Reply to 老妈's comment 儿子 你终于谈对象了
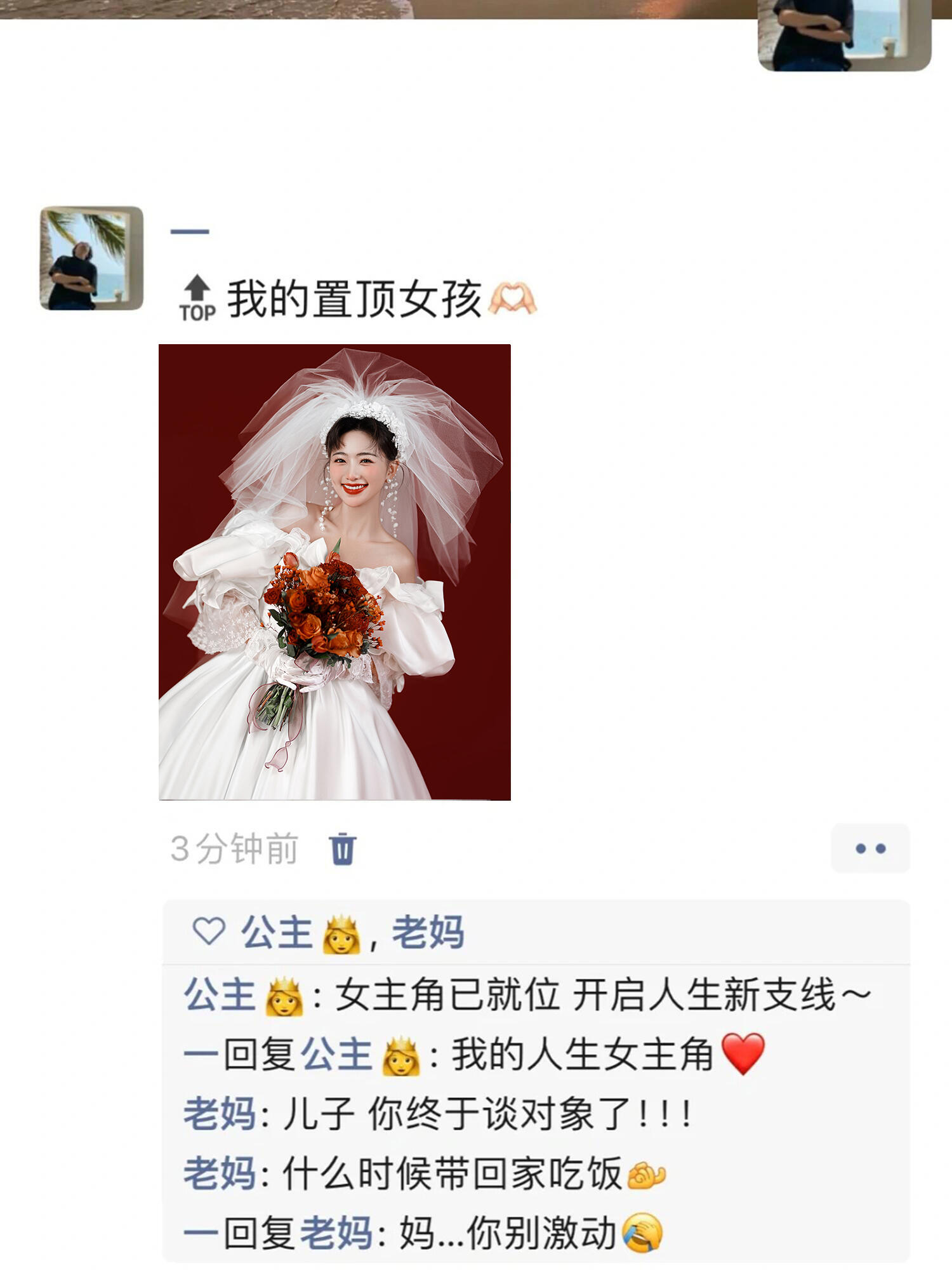This screenshot has height=1270, width=952. (x=438, y=1114)
